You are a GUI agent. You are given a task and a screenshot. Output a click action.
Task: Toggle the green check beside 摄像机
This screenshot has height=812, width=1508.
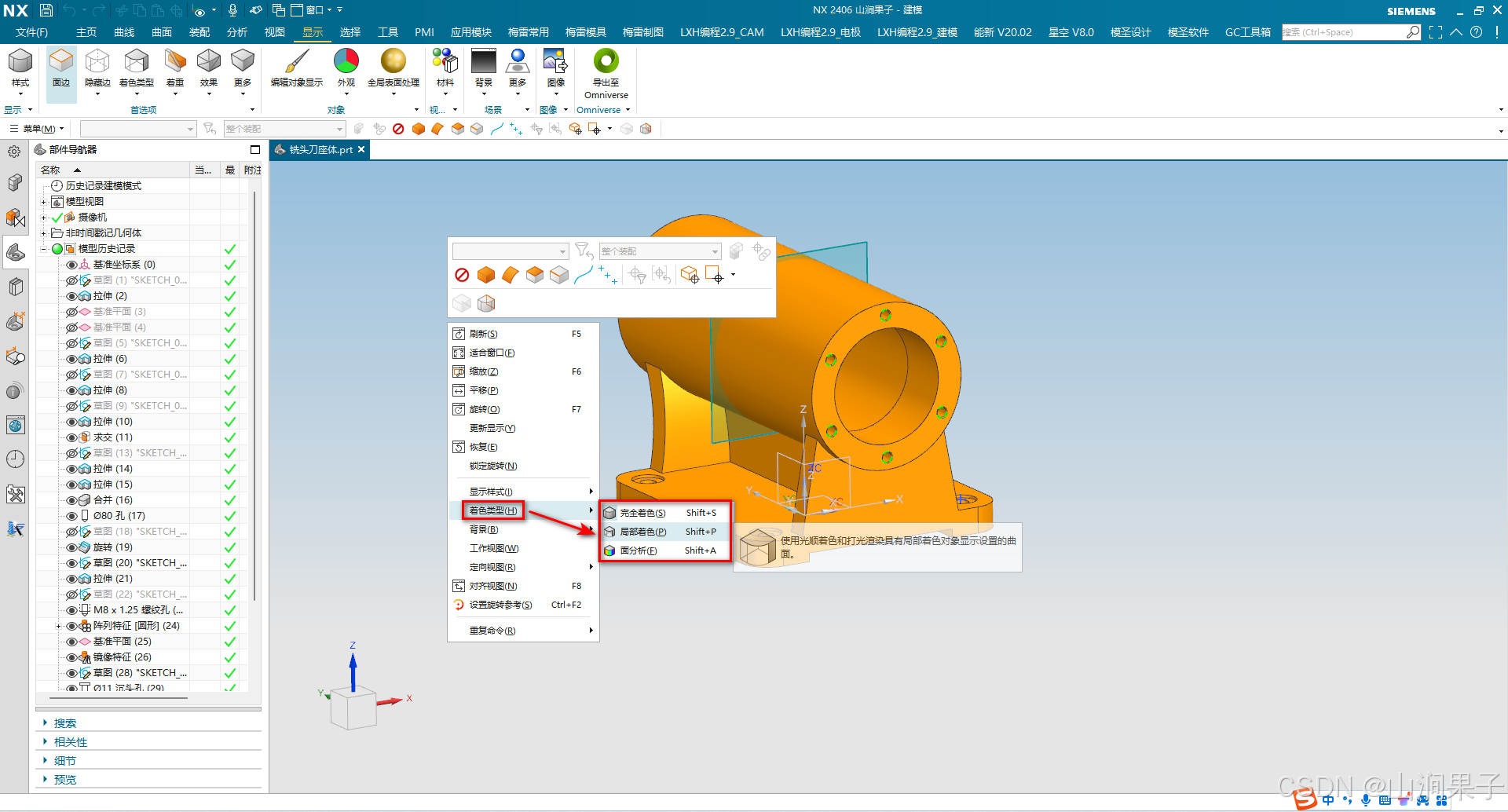click(57, 218)
